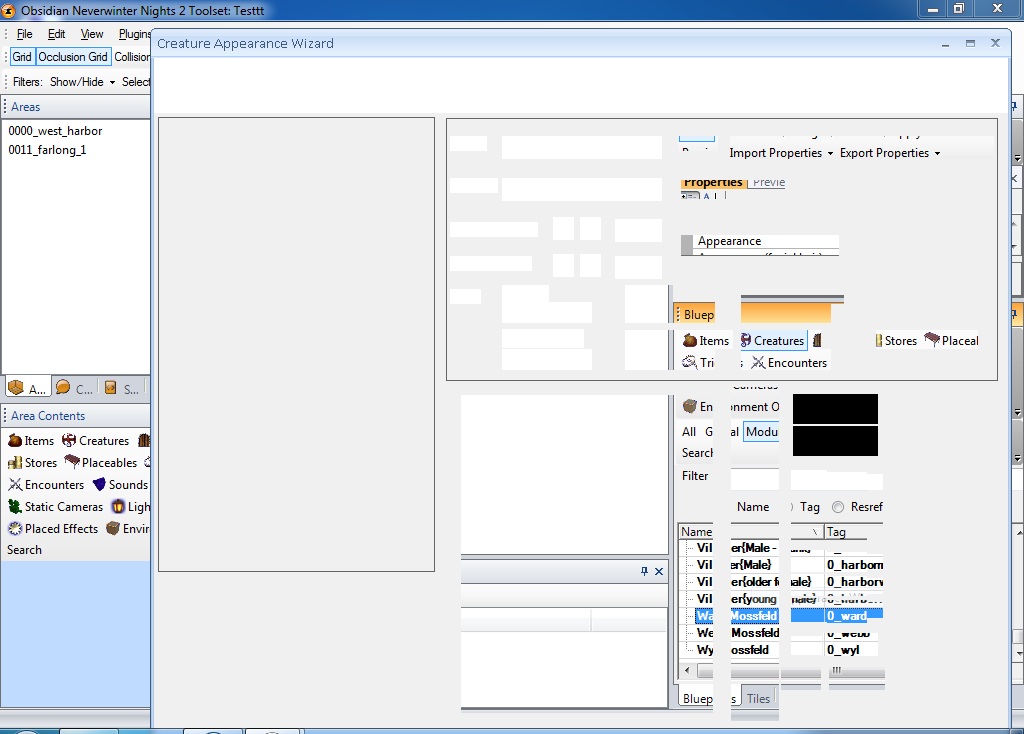Select the Module blueprint scope tab
The image size is (1024, 734).
point(761,432)
